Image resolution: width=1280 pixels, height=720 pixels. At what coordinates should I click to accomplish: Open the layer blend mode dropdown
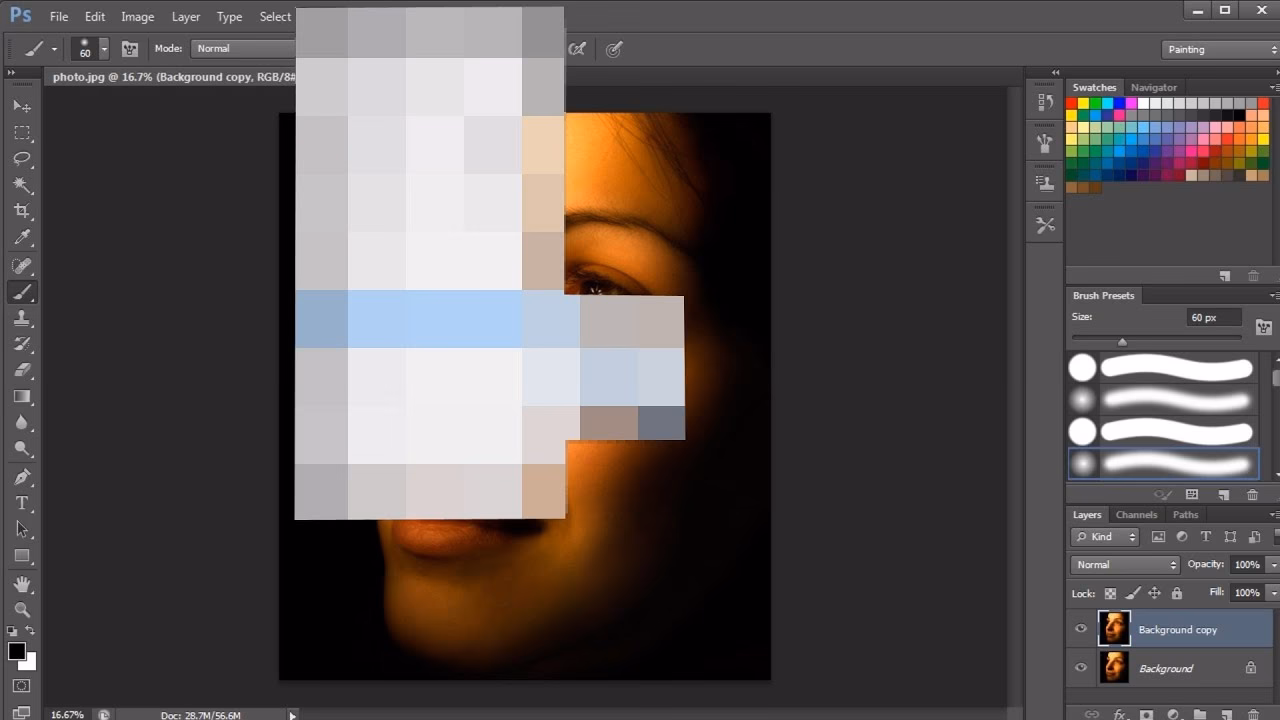click(1124, 564)
